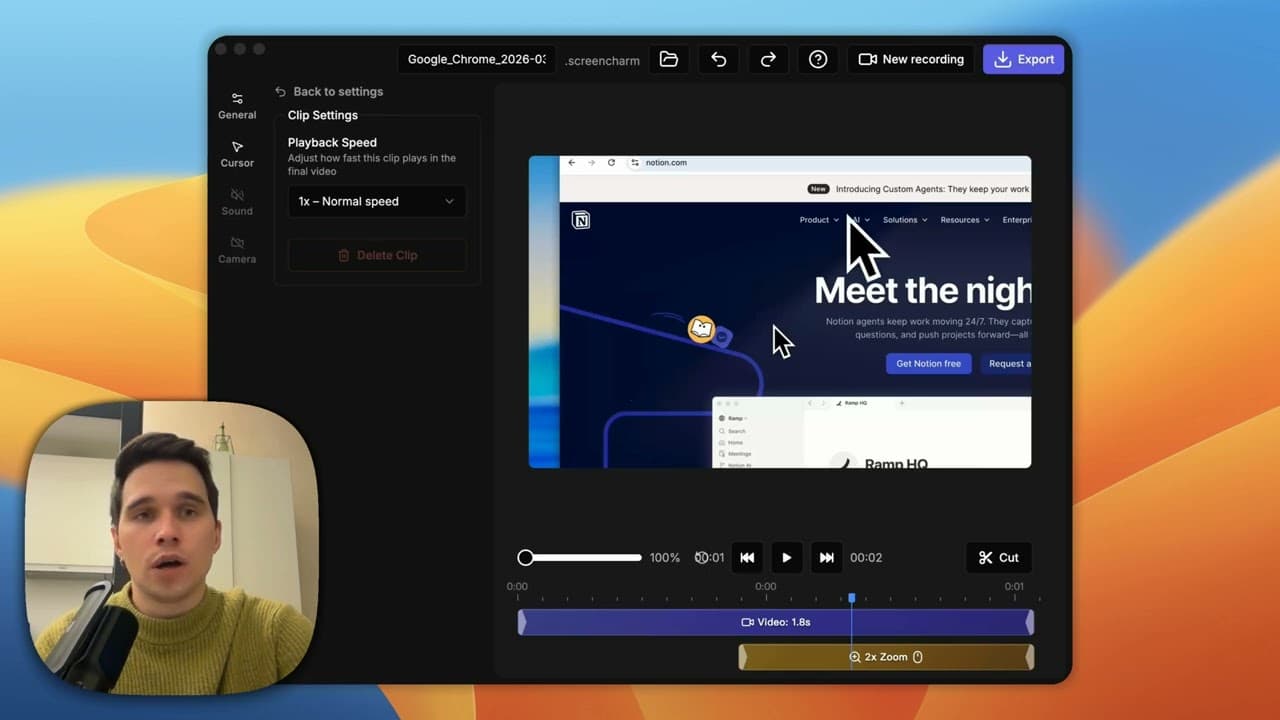Cut the clip at the playhead

point(999,557)
